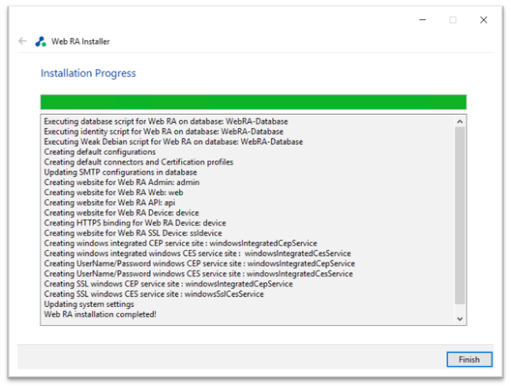Image resolution: width=511 pixels, height=388 pixels.
Task: Select the 'Creating website for Web RA API' line
Action: [109, 203]
